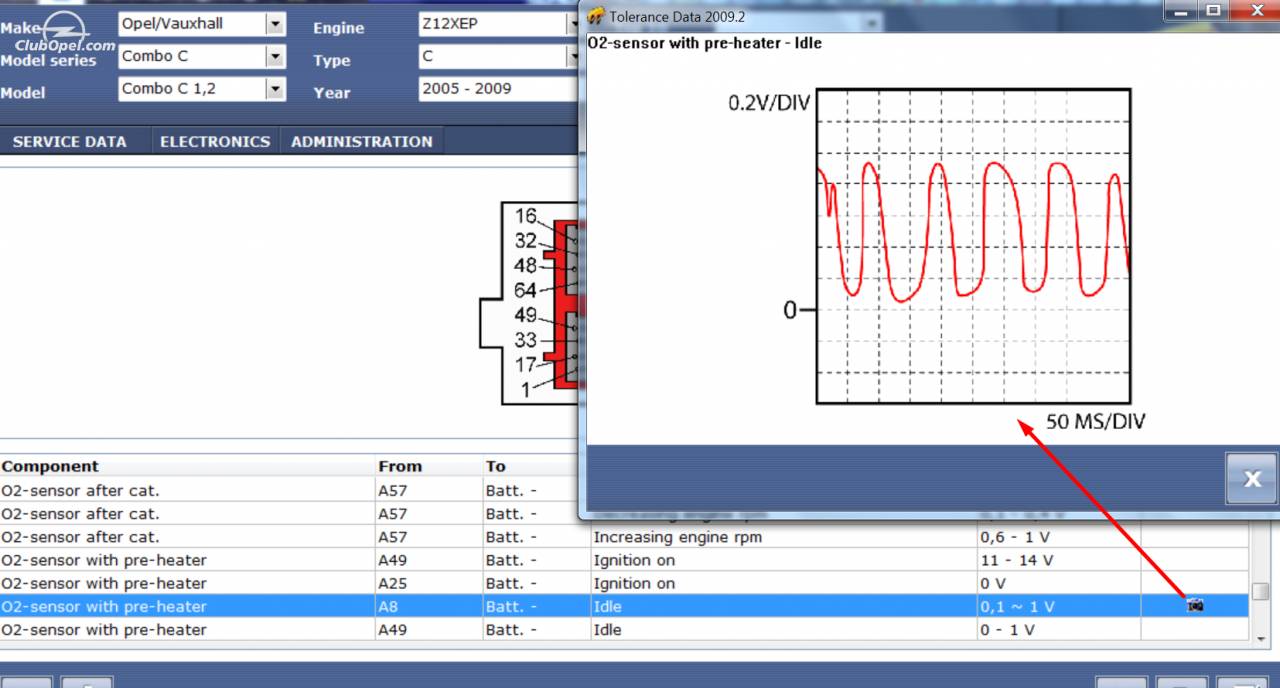Click the table's vertical scrollbar thumb

[1261, 591]
